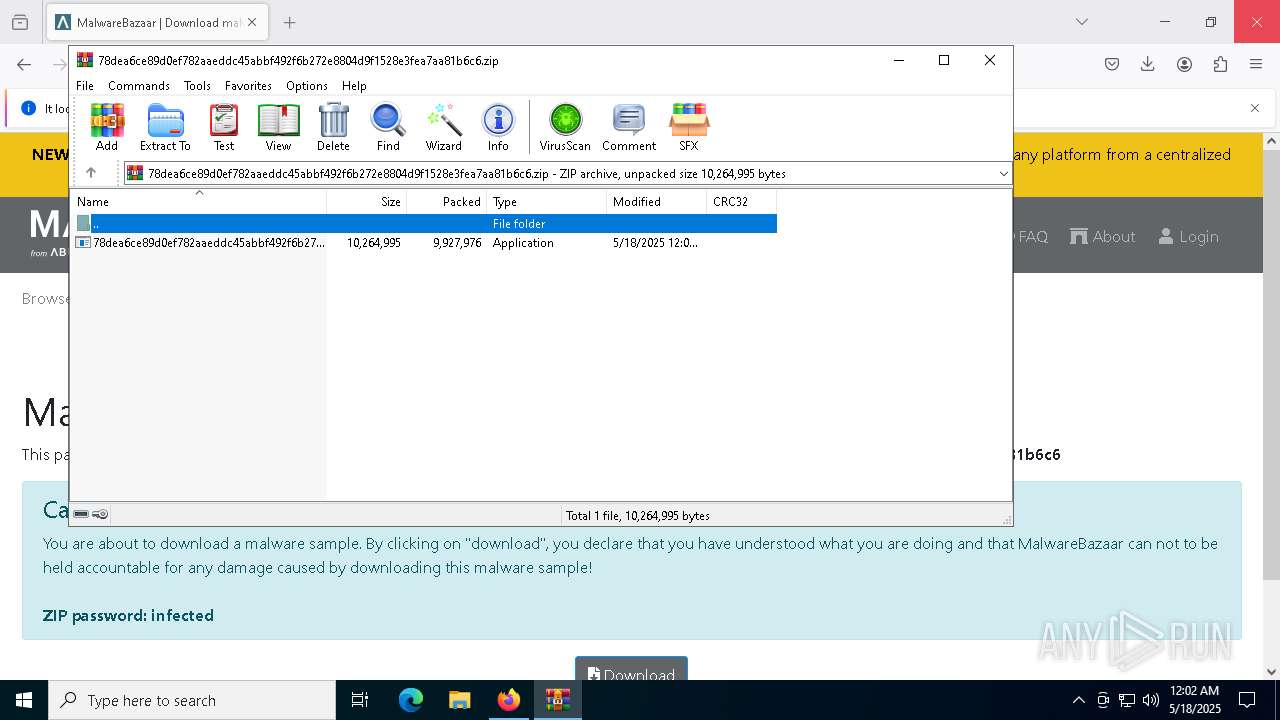Open File Explorer from the taskbar
This screenshot has width=1280, height=720.
[x=460, y=700]
